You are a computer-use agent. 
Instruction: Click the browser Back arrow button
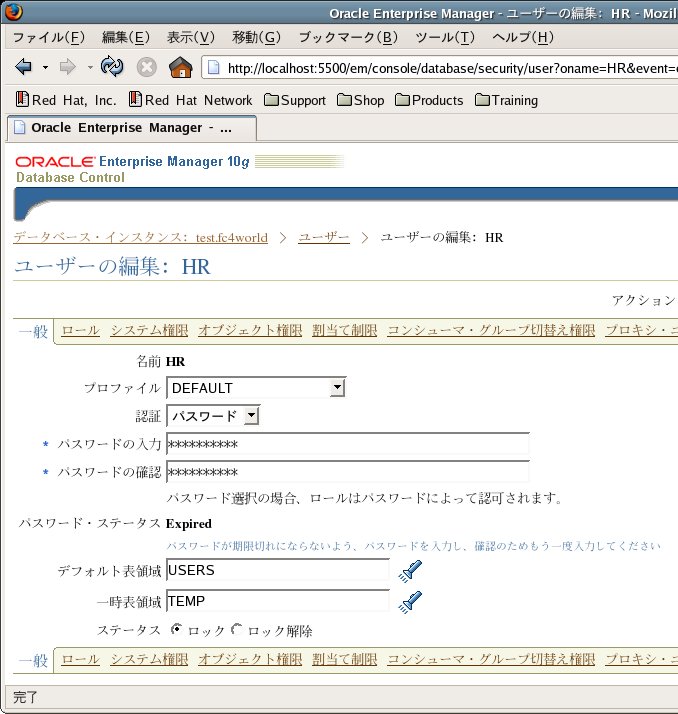pos(23,67)
